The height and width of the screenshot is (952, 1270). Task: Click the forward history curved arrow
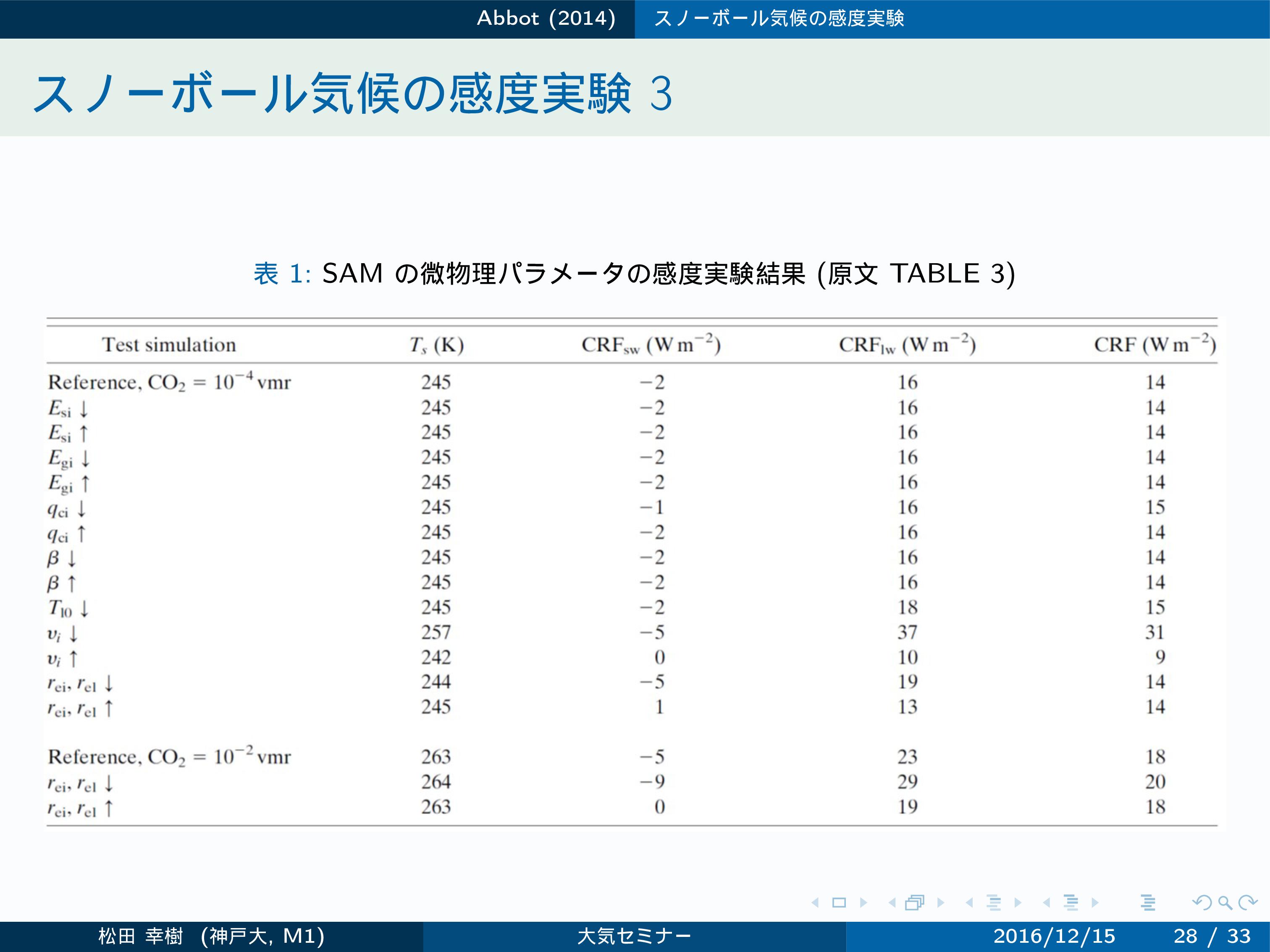1248,902
